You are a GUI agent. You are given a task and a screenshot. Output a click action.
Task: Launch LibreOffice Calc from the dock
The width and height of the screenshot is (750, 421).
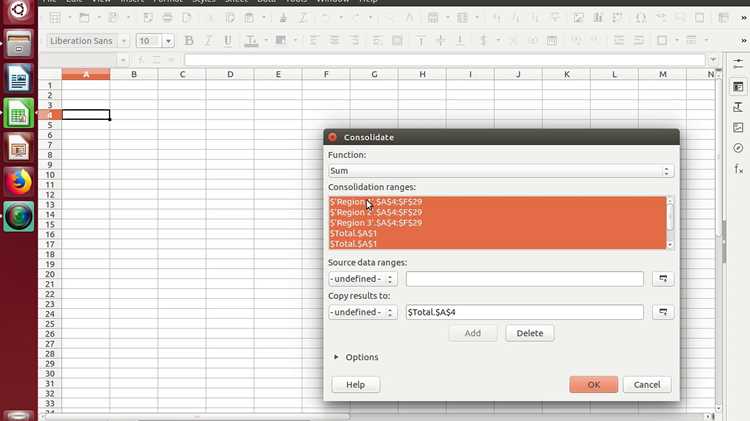point(19,113)
